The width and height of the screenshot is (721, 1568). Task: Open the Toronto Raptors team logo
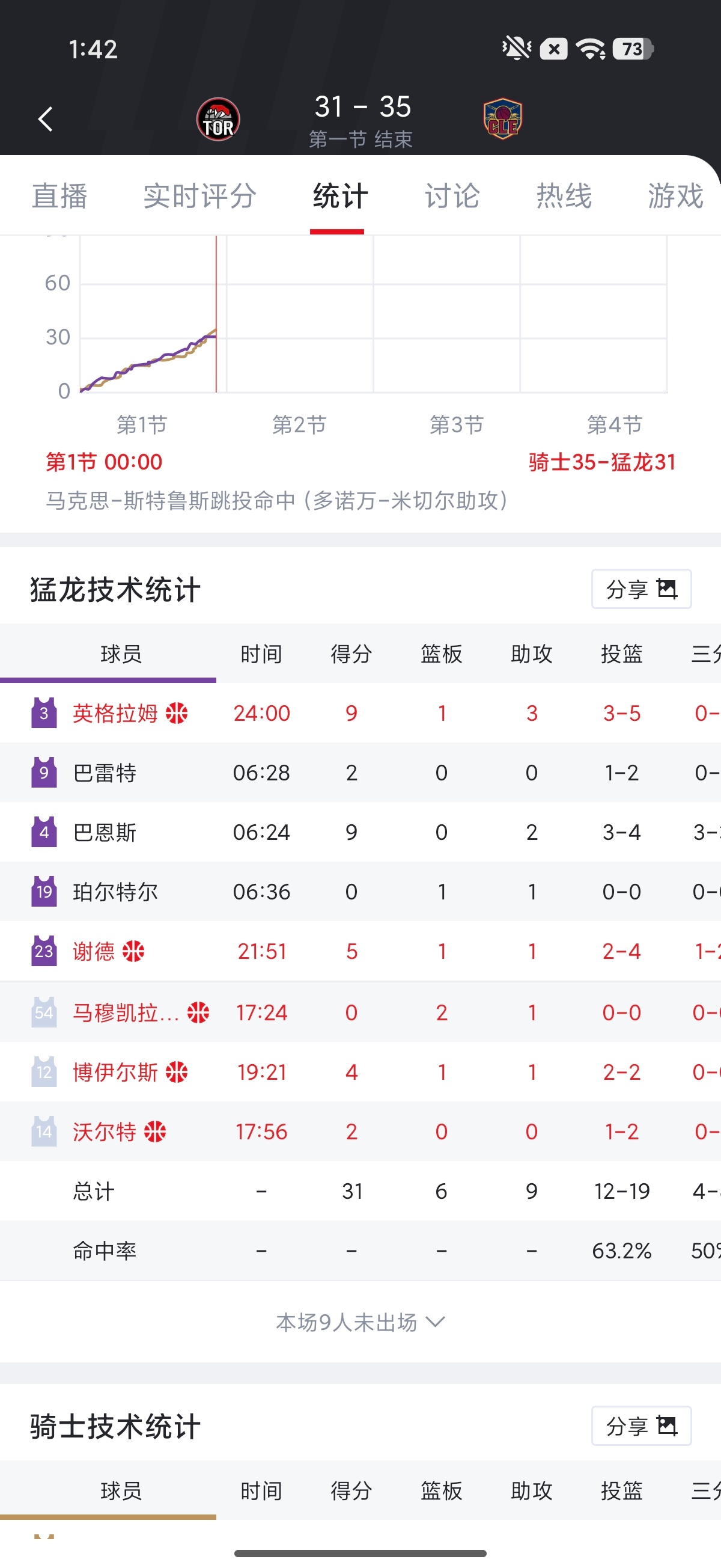pos(218,119)
